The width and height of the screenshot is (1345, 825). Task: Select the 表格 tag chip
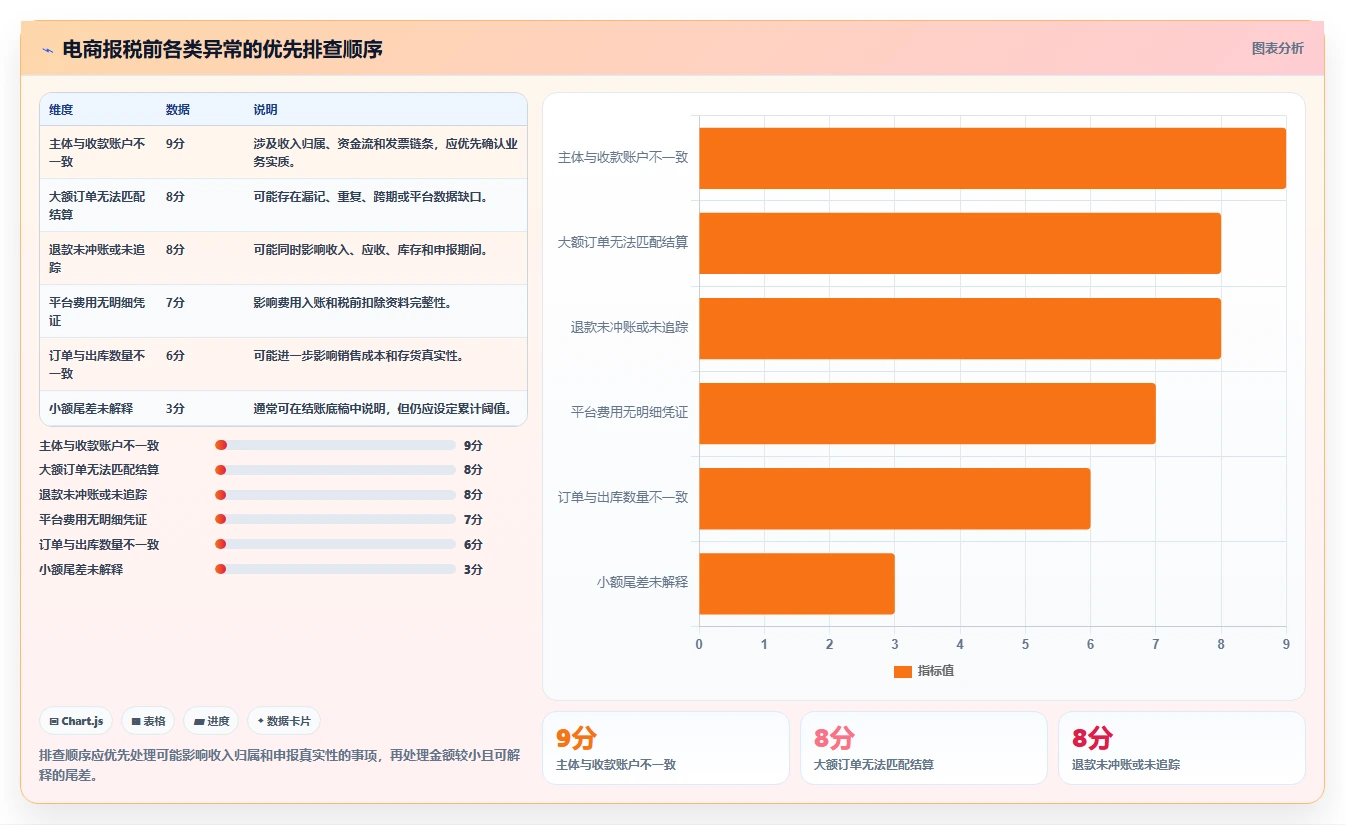[x=148, y=721]
